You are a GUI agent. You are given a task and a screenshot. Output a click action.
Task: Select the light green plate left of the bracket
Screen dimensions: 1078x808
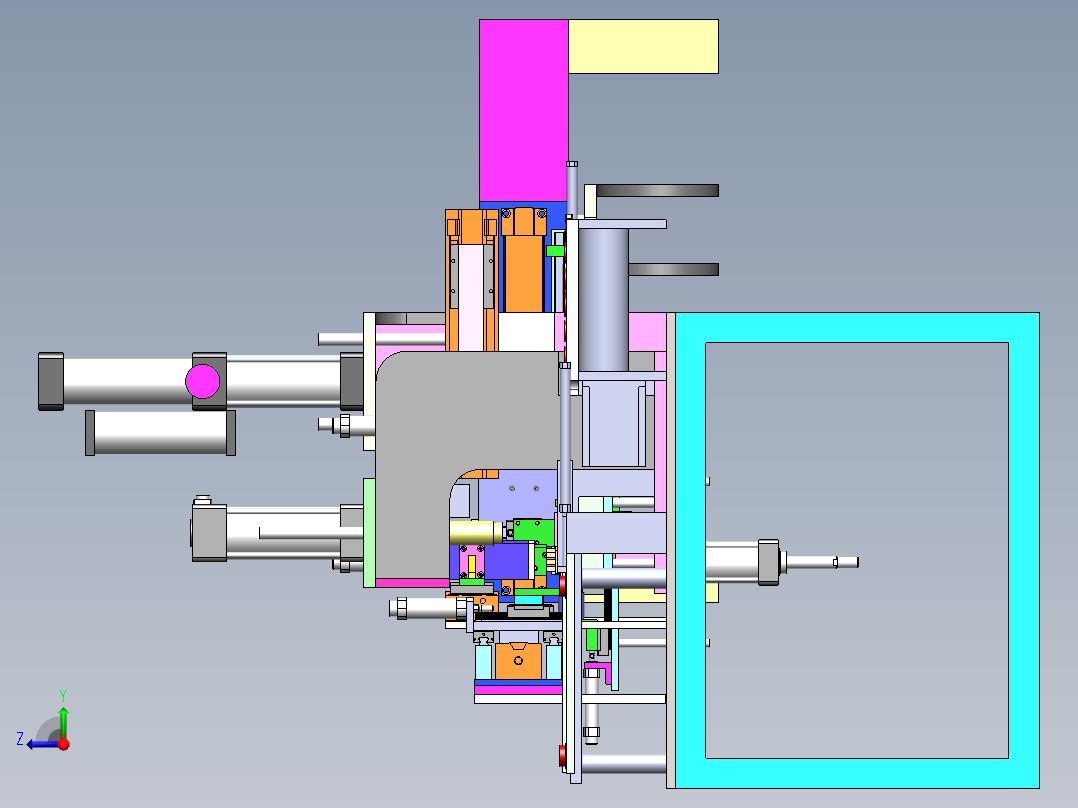(x=369, y=532)
